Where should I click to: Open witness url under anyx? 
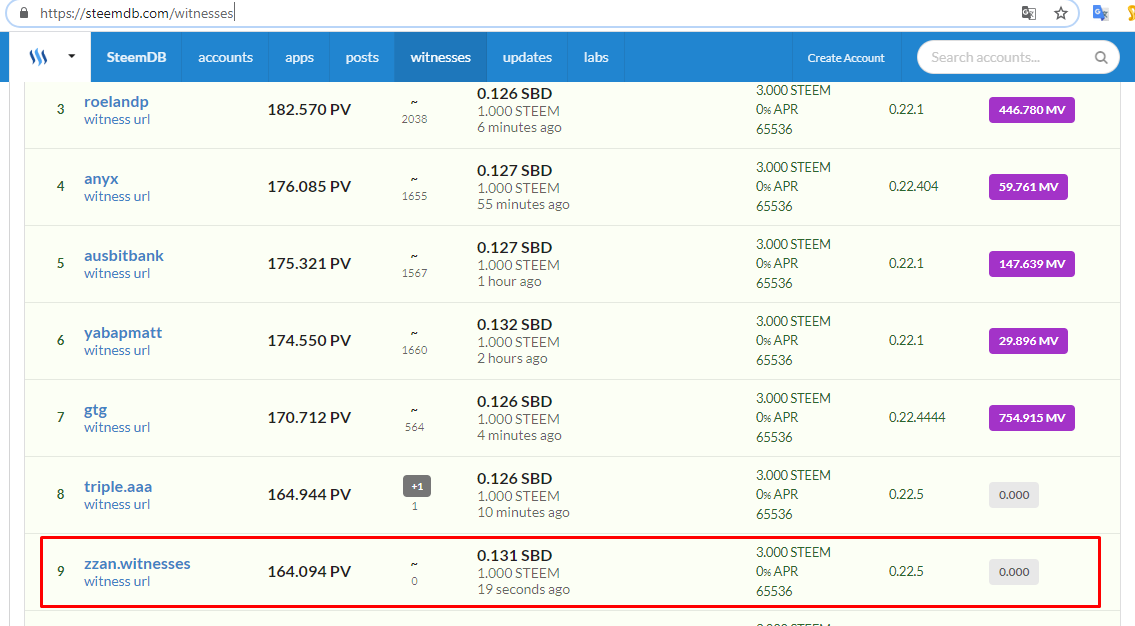tap(117, 196)
